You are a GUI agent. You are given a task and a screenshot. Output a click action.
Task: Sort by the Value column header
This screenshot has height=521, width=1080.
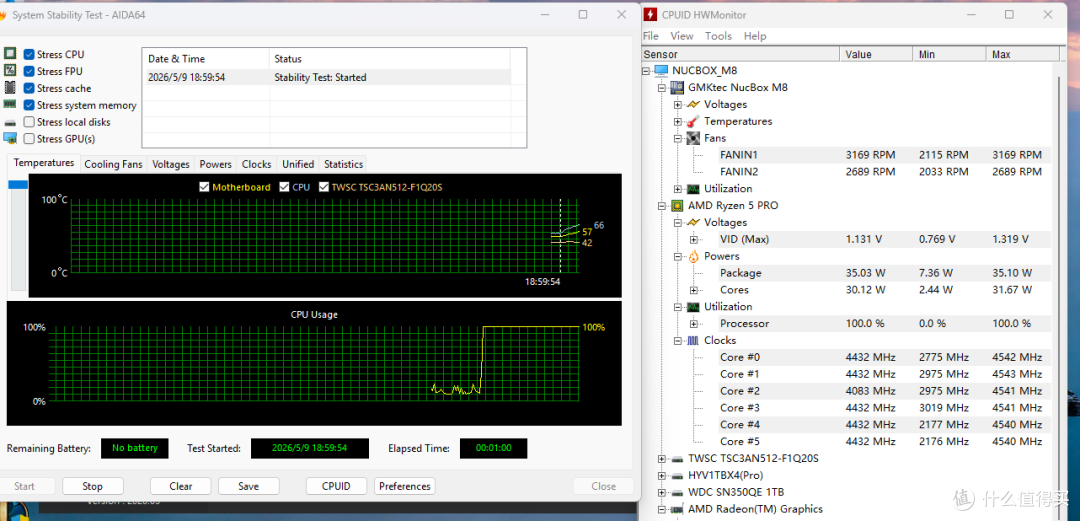coord(876,54)
